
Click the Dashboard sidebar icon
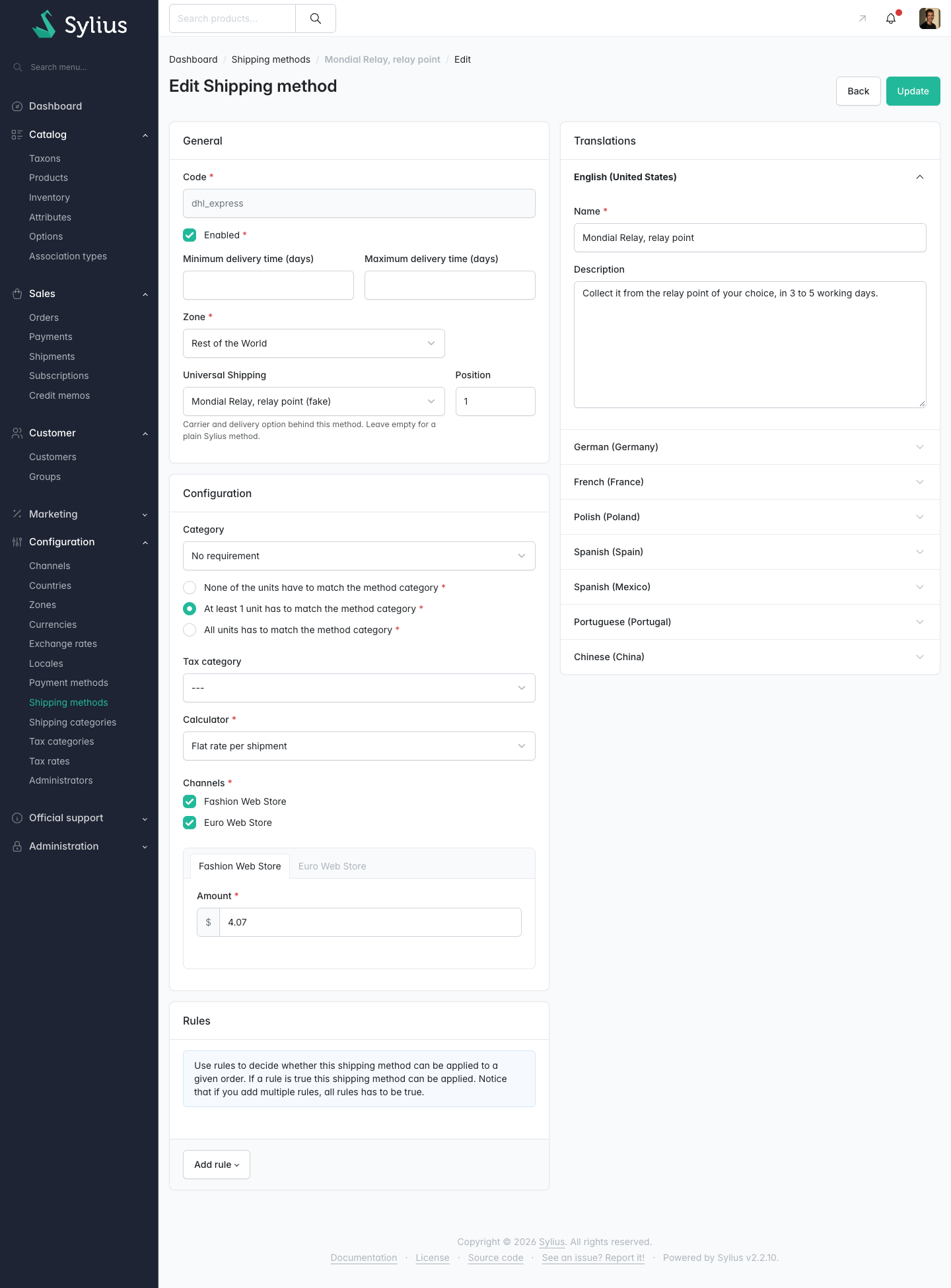[17, 106]
